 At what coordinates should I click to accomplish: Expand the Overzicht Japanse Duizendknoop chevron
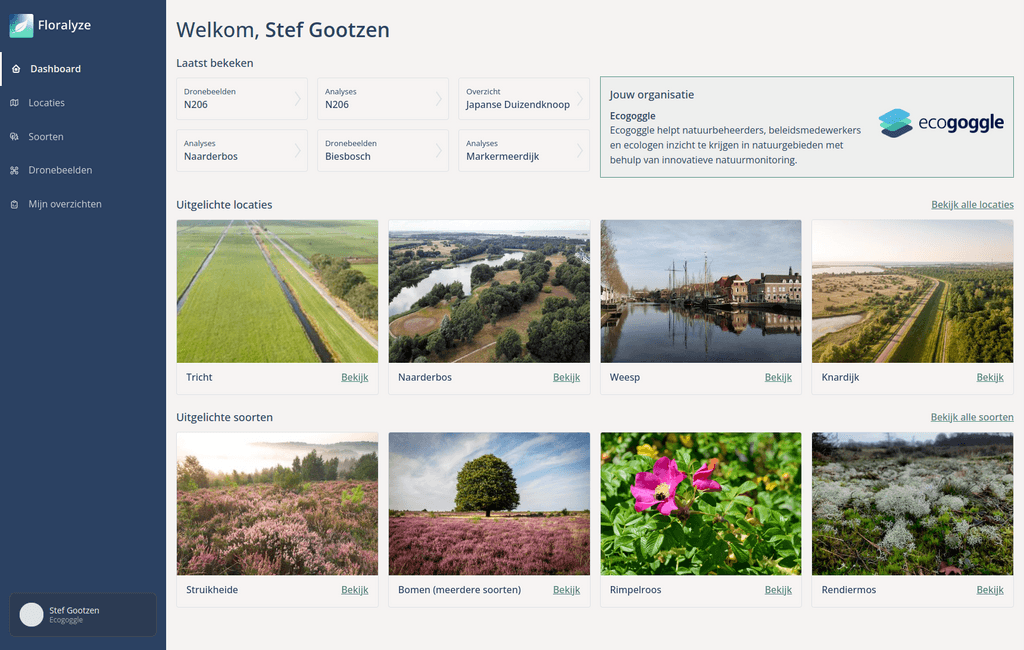coord(581,99)
